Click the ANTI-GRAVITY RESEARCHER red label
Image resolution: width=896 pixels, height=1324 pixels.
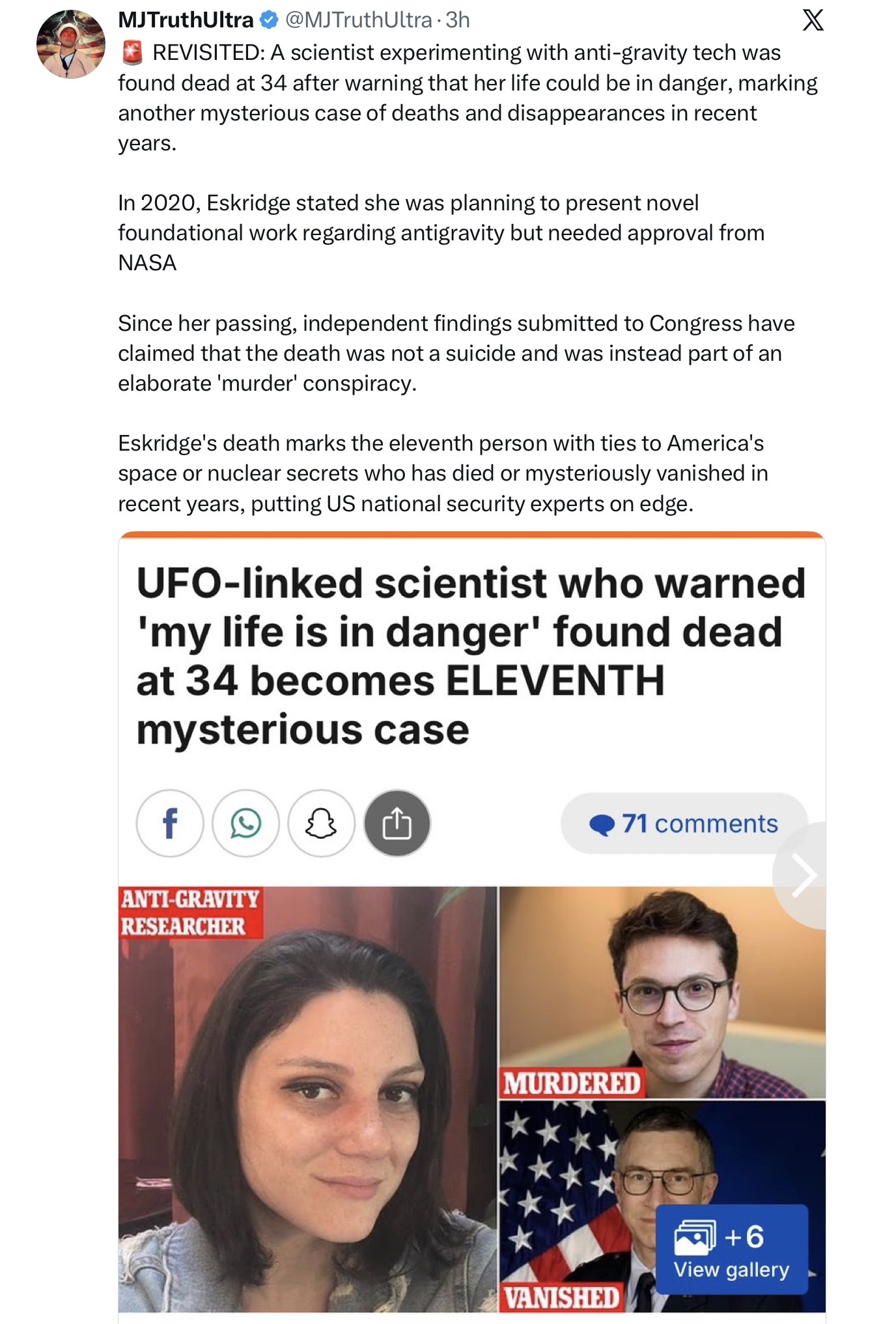coord(190,912)
